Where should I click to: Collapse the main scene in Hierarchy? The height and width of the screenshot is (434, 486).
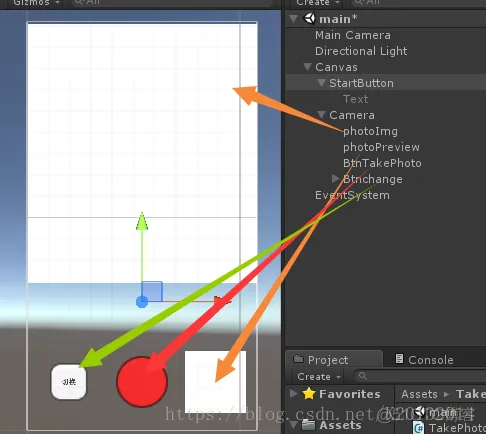pos(293,19)
